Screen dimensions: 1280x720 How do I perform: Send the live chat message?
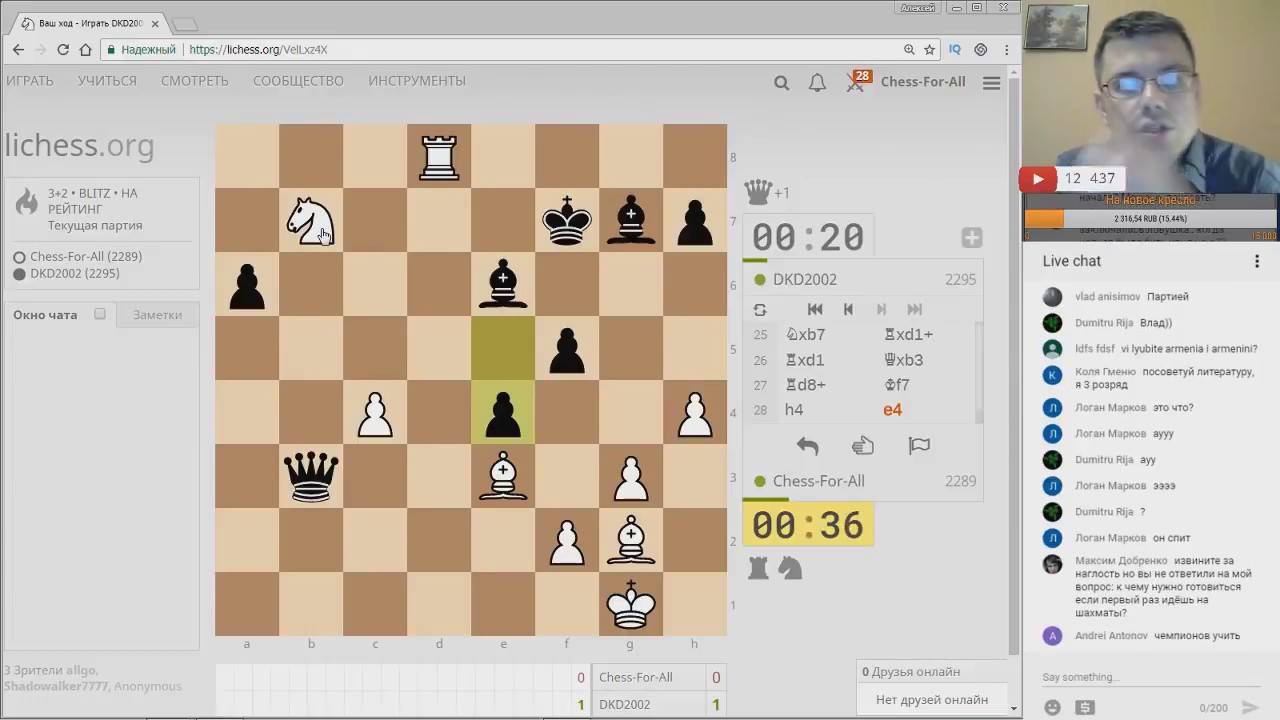coord(1250,707)
